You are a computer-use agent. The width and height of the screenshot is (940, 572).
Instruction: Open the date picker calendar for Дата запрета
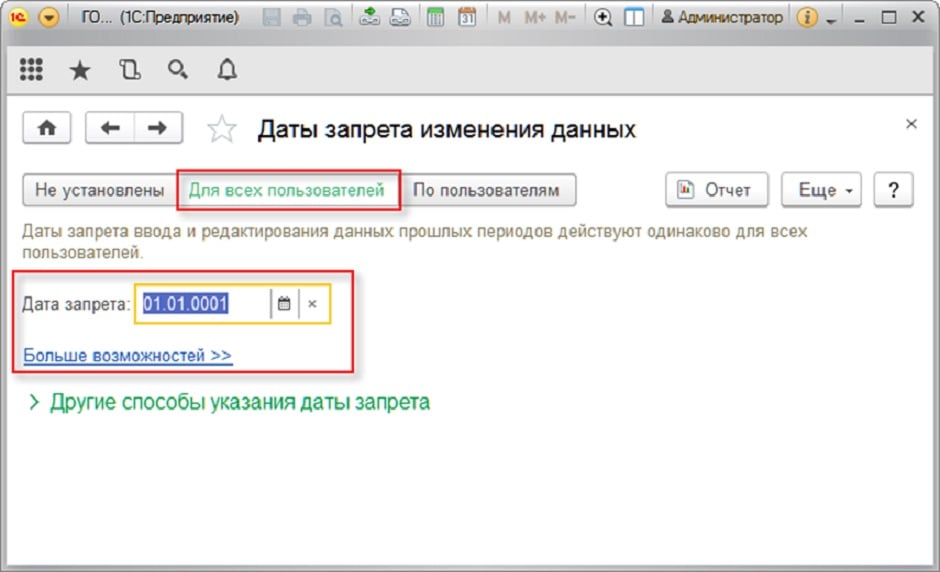pyautogui.click(x=284, y=304)
